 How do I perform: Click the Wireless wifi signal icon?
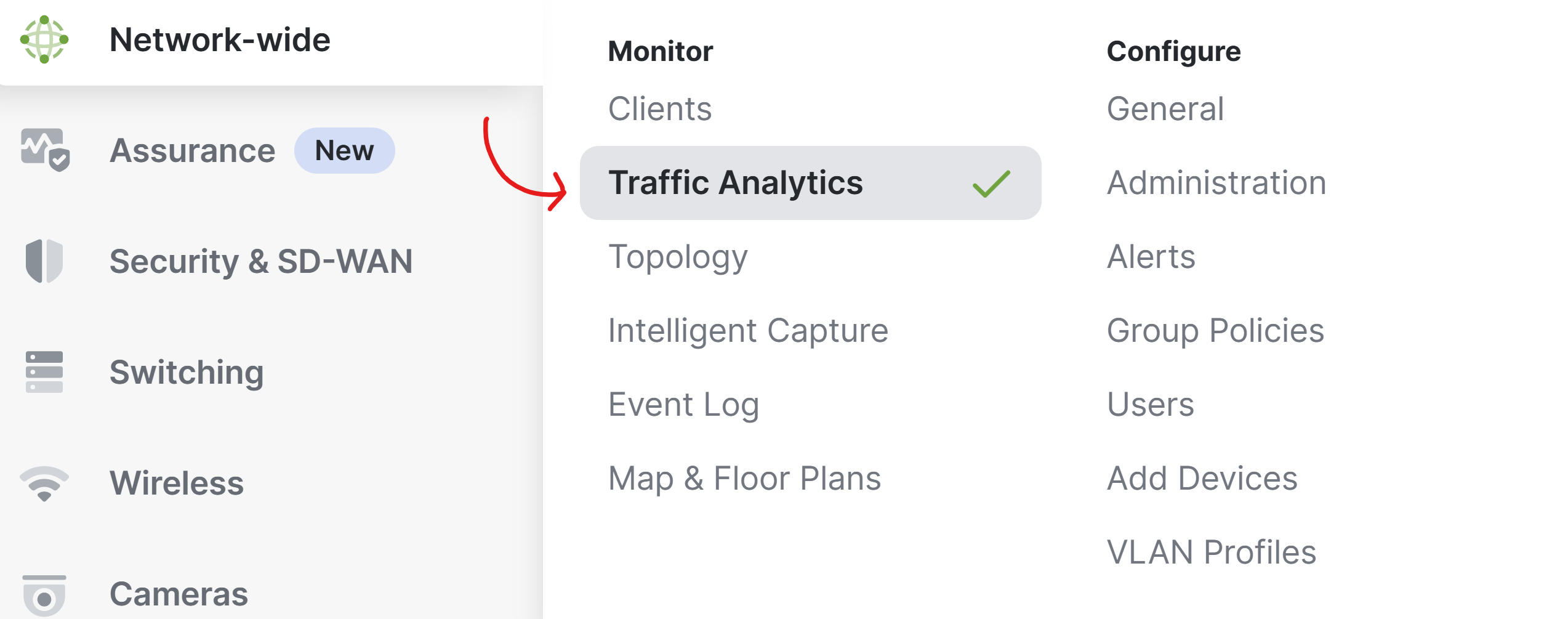[x=44, y=483]
